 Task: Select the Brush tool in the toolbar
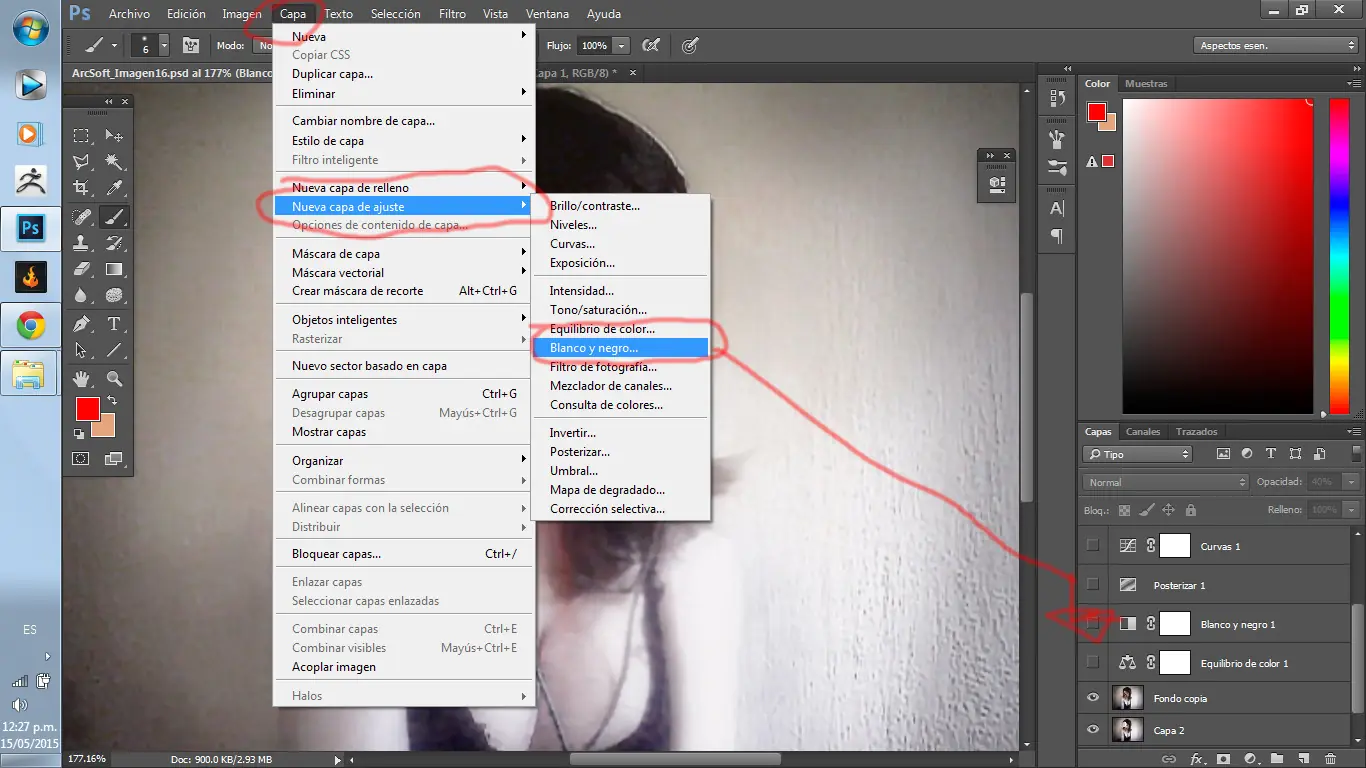pyautogui.click(x=113, y=216)
